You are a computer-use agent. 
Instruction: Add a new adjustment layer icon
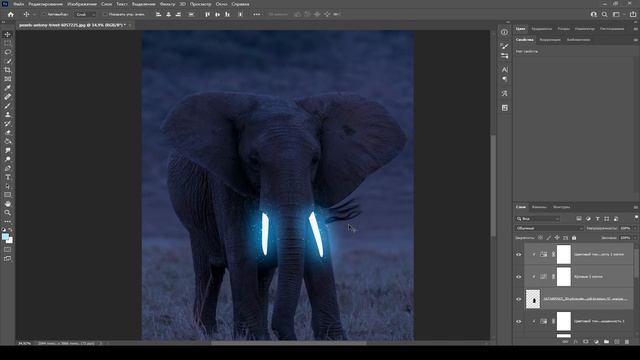pos(596,342)
